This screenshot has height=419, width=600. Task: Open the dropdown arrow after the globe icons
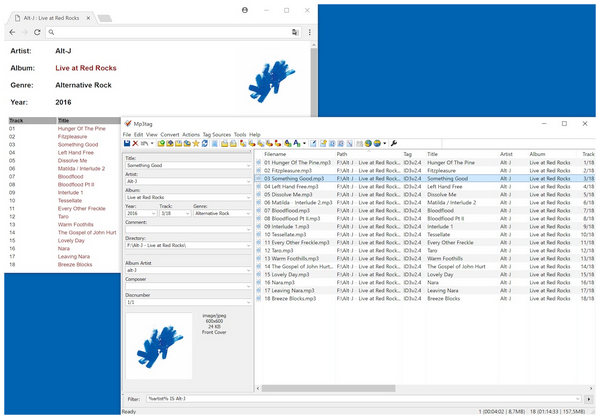point(385,143)
